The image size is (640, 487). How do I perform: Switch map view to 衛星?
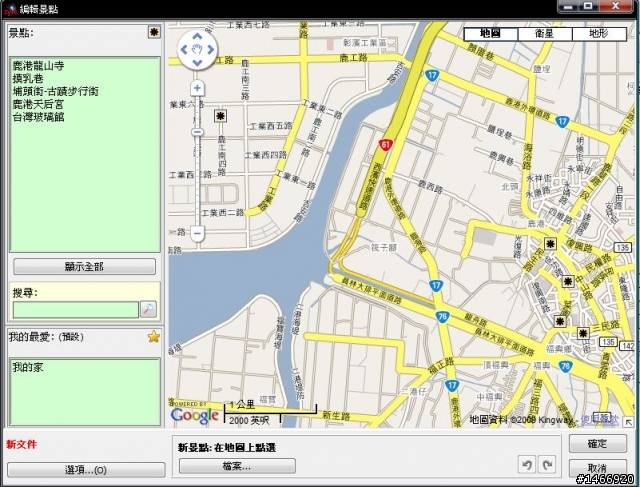point(545,34)
